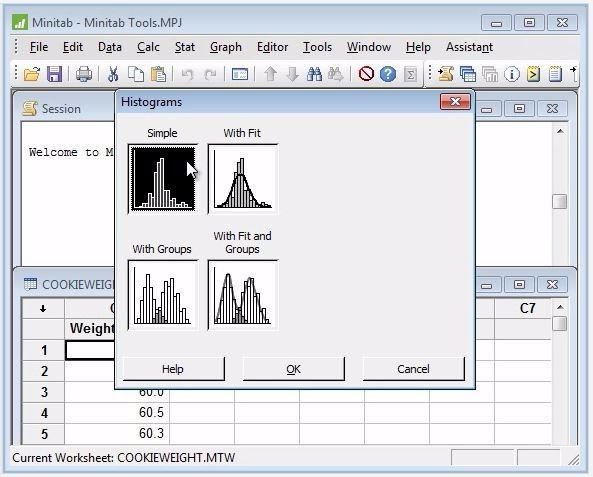593x477 pixels.
Task: Minimize the COOKIEWEIGHT worksheet window
Action: click(486, 284)
